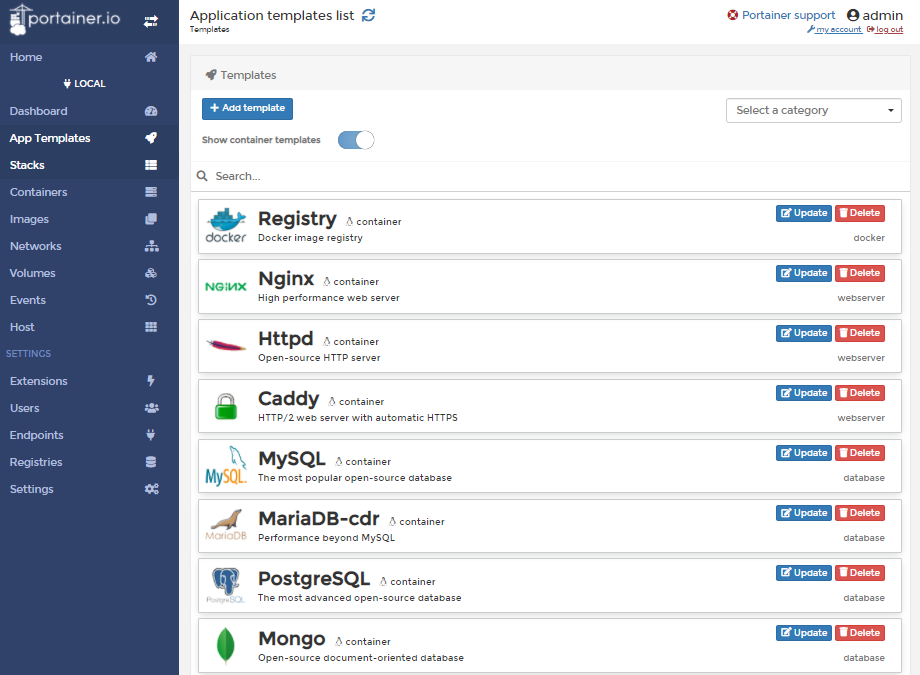Image resolution: width=920 pixels, height=675 pixels.
Task: Click the Endpoints plug icon
Action: click(x=151, y=435)
